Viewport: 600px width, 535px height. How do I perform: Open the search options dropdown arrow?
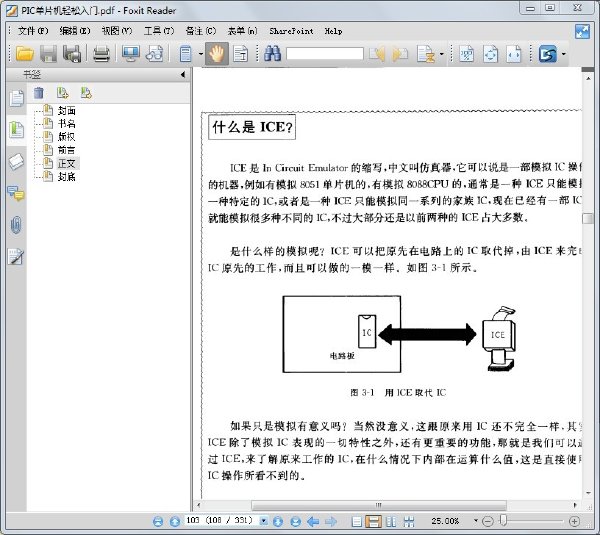[441, 54]
